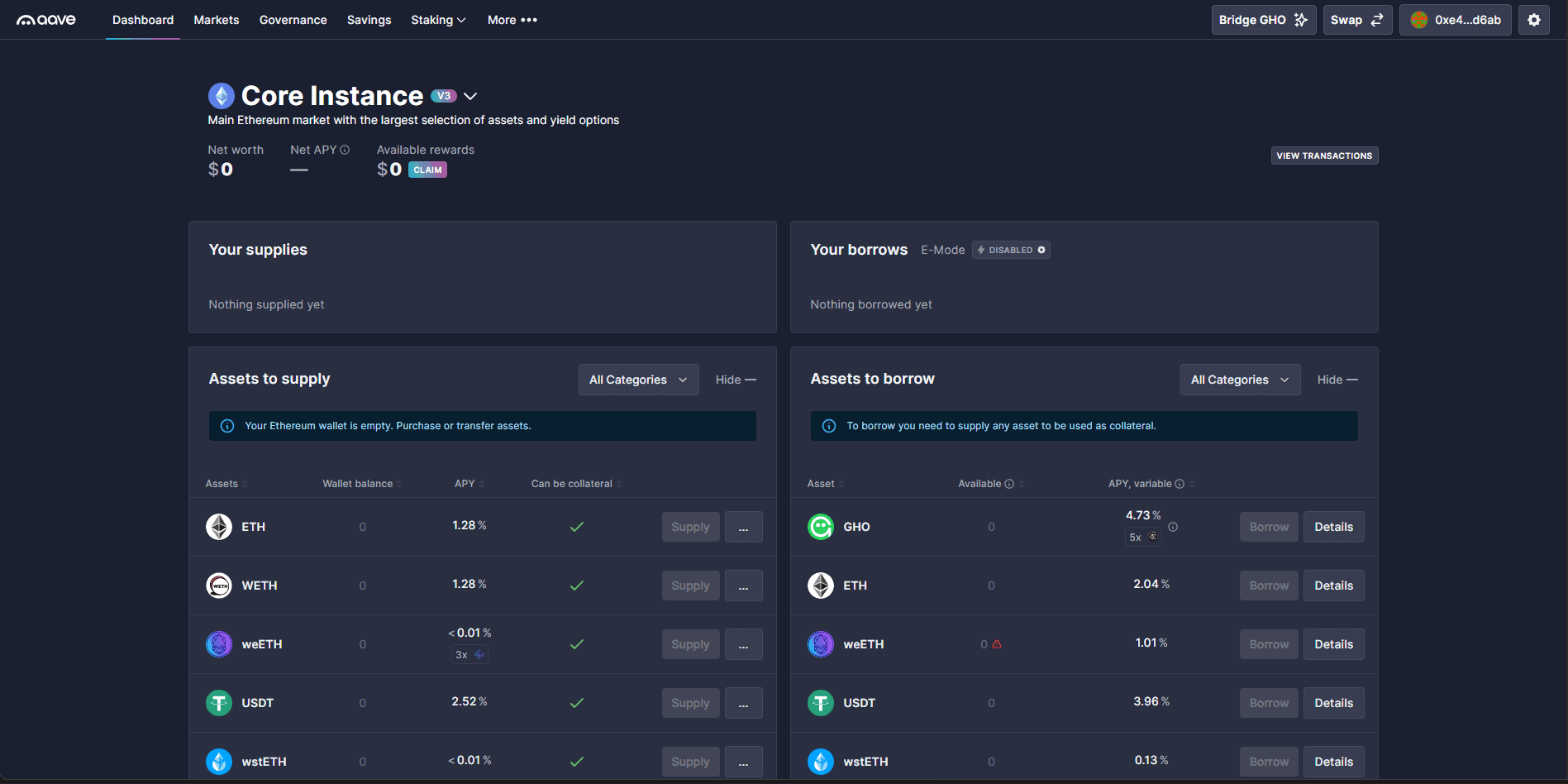Screen dimensions: 1568x784
Task: Click the weETH warning triangle icon
Action: pos(997,644)
